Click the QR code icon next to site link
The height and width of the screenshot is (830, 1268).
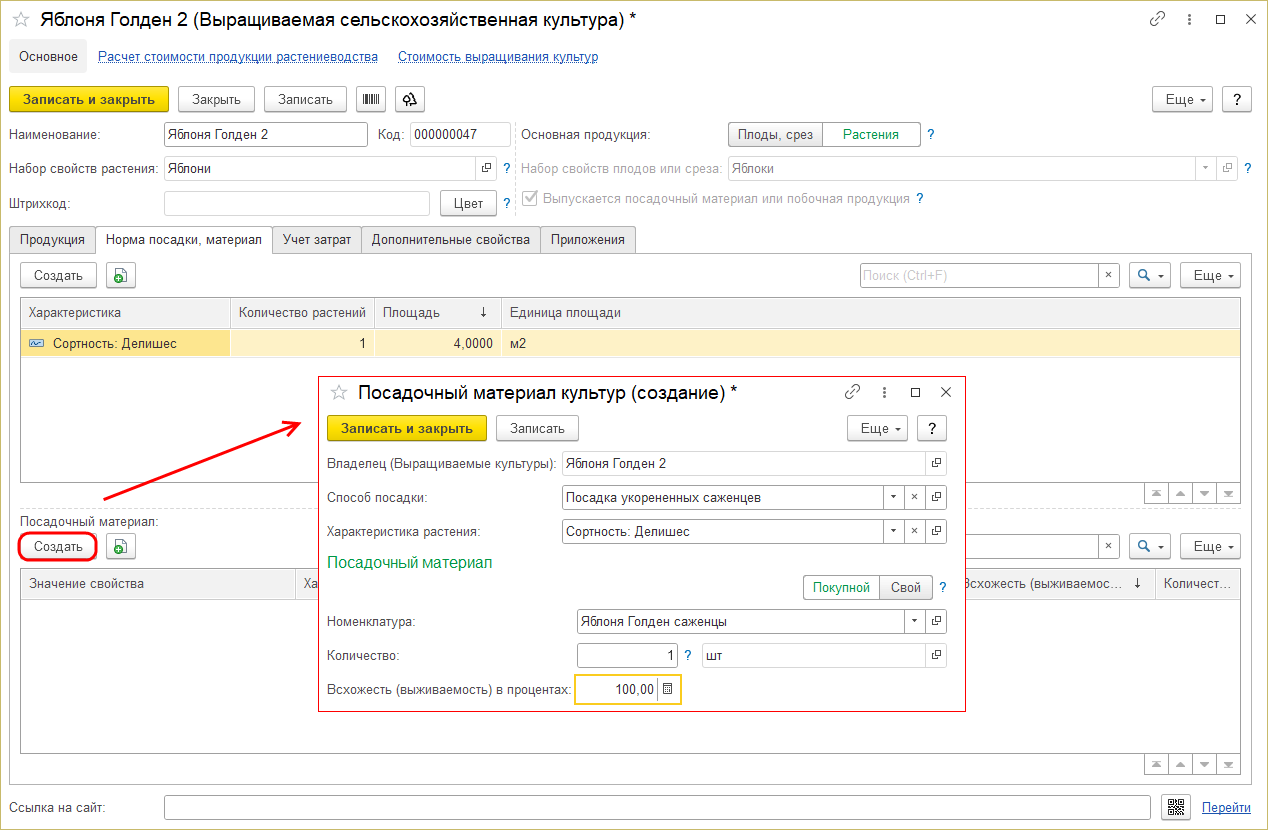(1176, 807)
